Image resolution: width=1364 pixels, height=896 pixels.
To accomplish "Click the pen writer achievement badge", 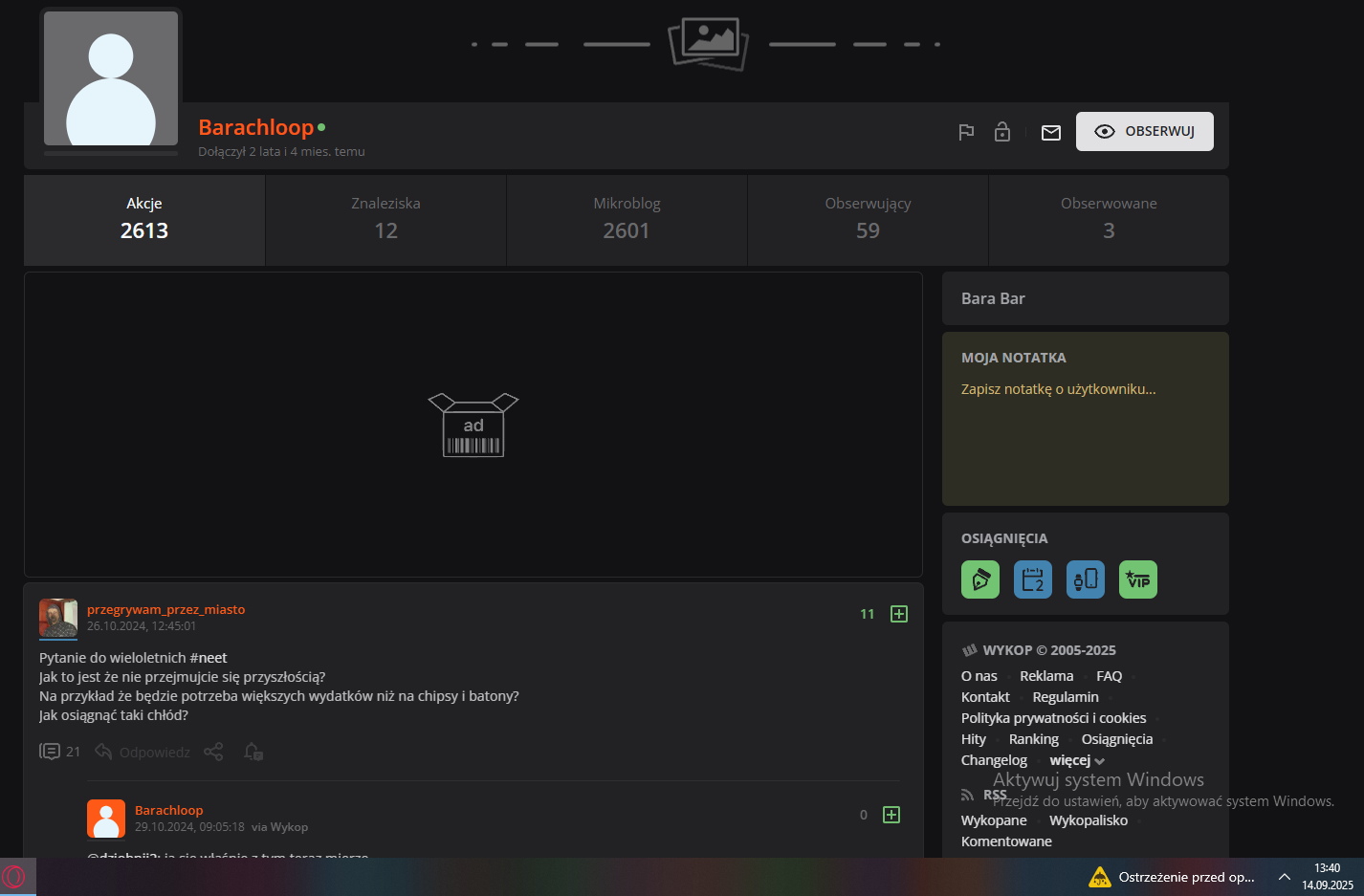I will [x=979, y=579].
